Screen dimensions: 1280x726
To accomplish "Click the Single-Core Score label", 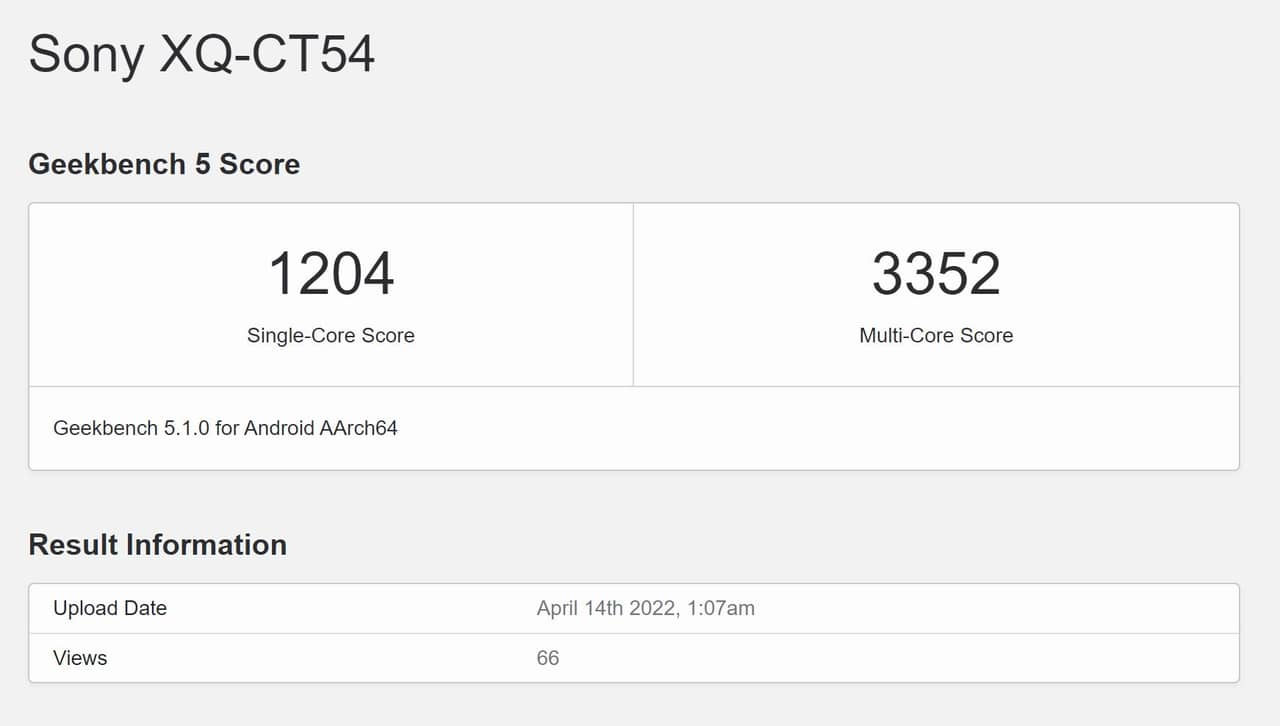I will coord(331,336).
